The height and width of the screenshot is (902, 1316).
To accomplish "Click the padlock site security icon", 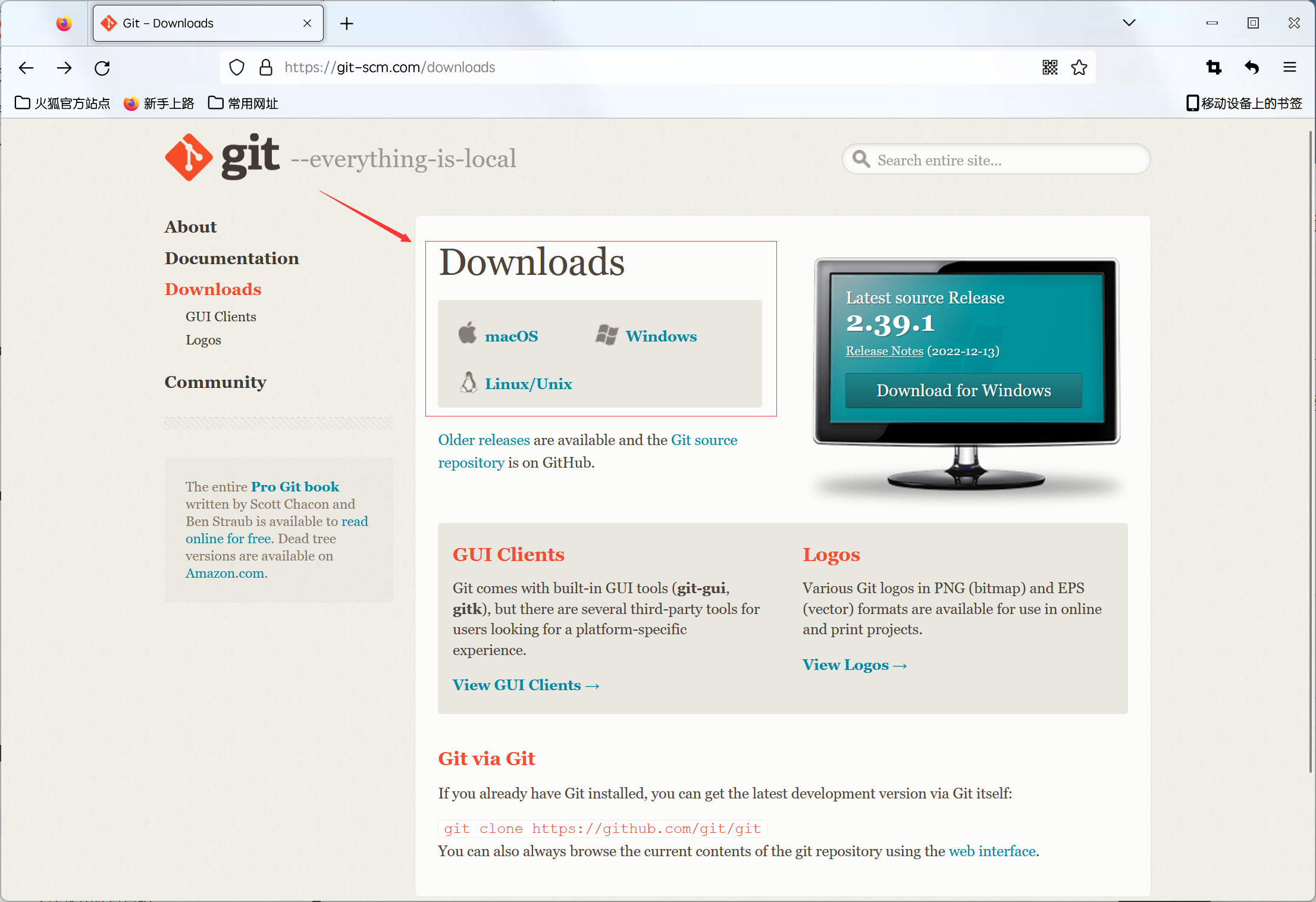I will [x=266, y=68].
